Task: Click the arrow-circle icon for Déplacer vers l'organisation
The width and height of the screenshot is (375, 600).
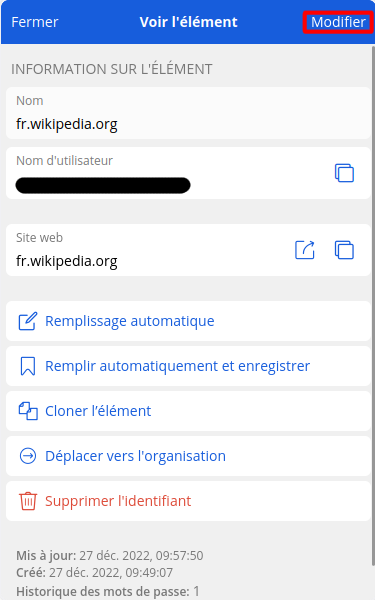Action: click(x=28, y=456)
